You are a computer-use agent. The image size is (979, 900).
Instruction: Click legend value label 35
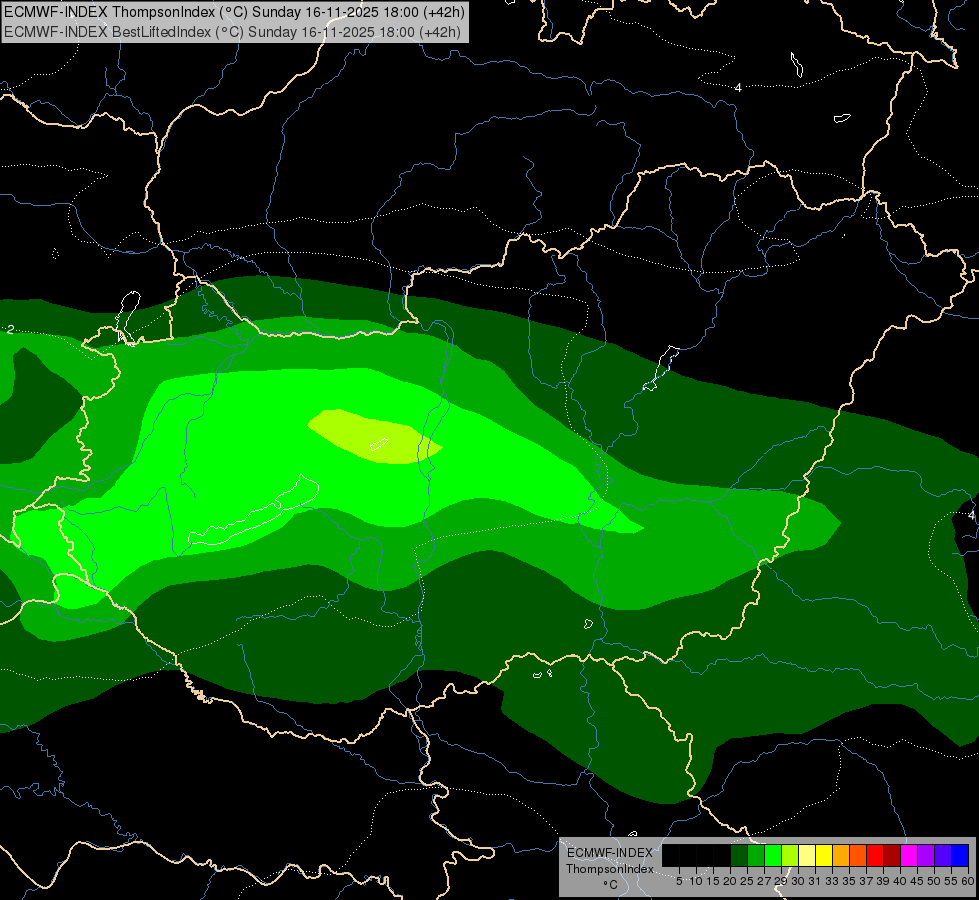tap(849, 881)
